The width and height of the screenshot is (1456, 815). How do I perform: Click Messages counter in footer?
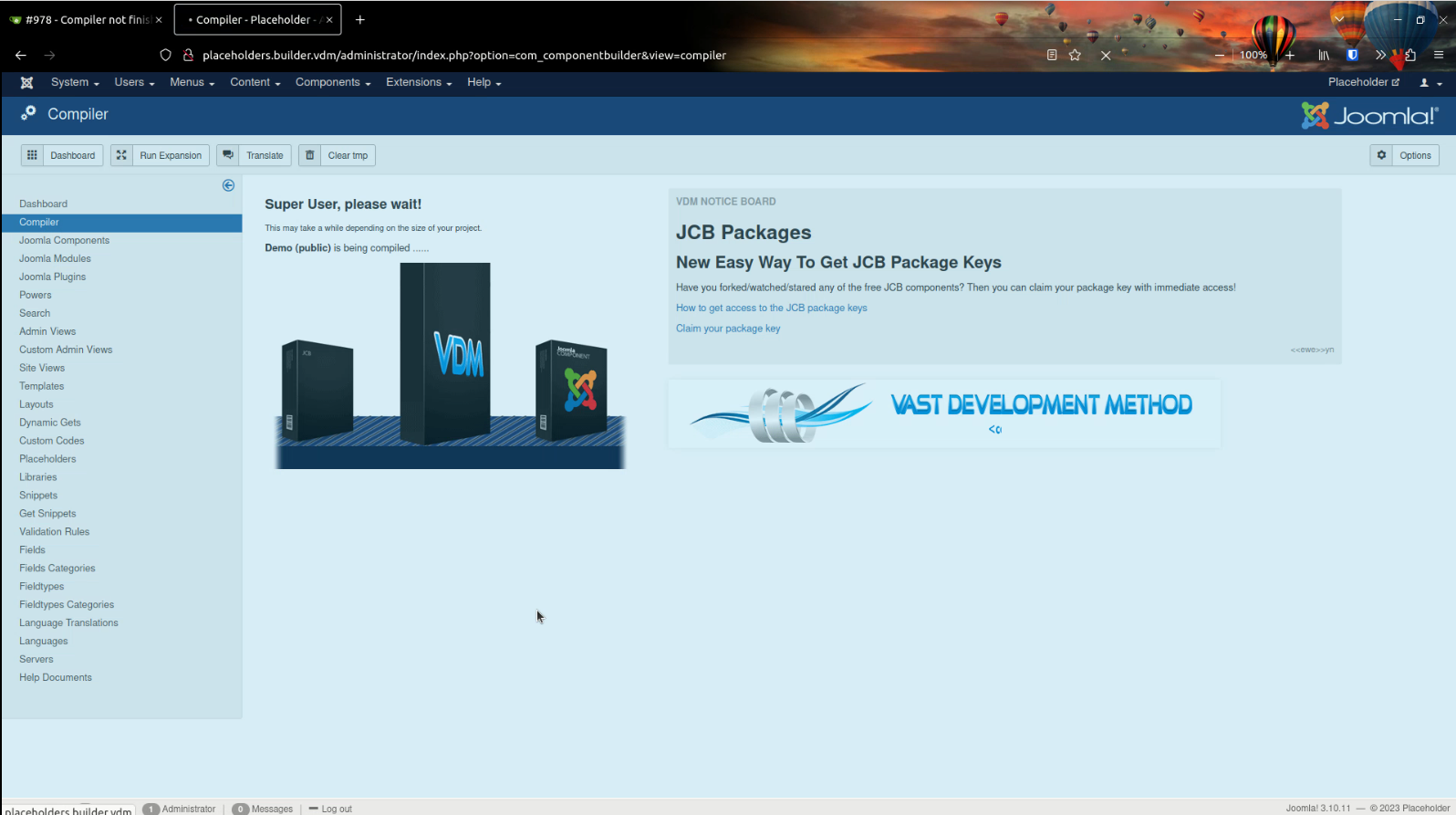[263, 809]
